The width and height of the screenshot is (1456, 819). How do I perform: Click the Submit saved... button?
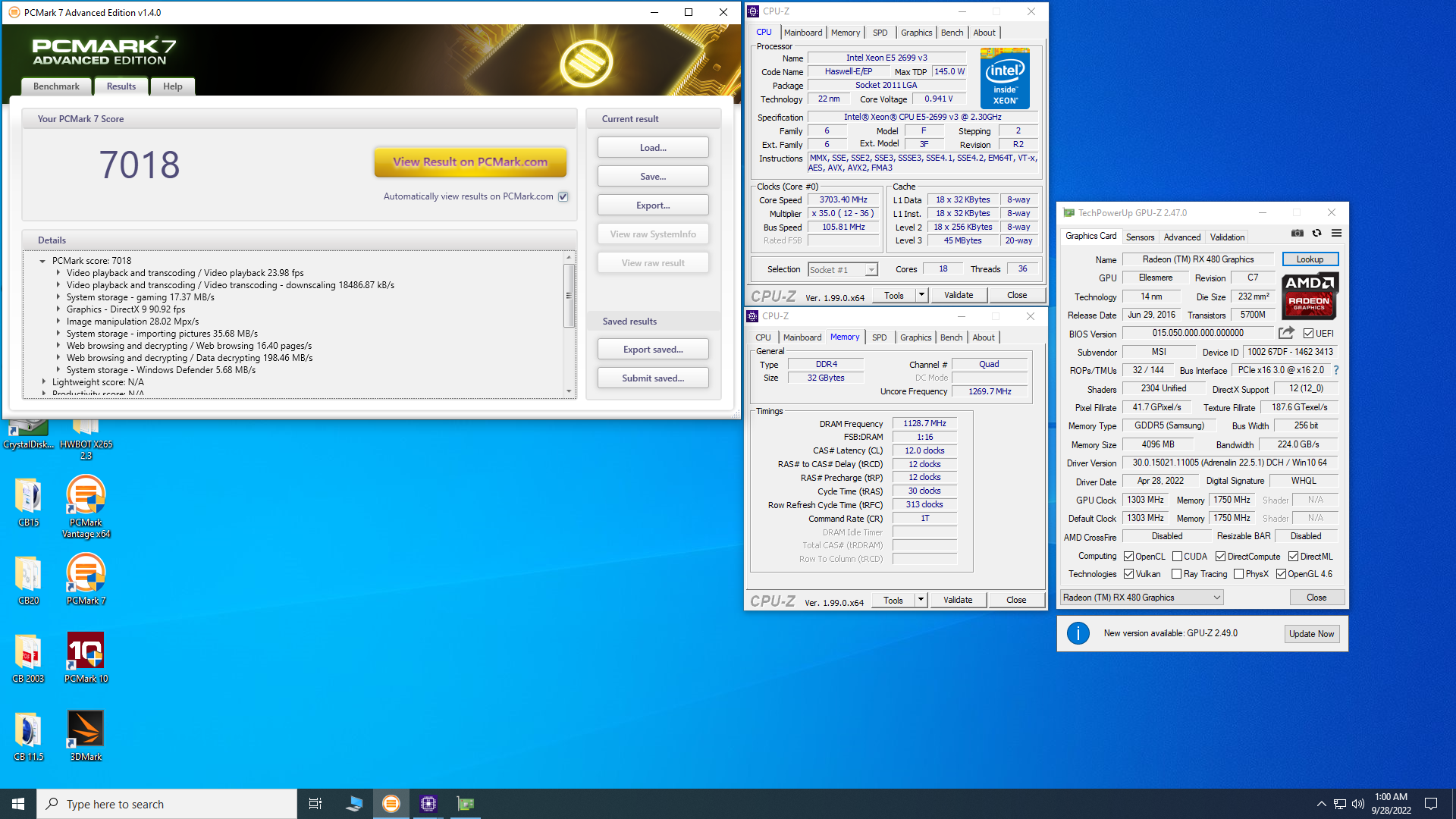tap(653, 378)
